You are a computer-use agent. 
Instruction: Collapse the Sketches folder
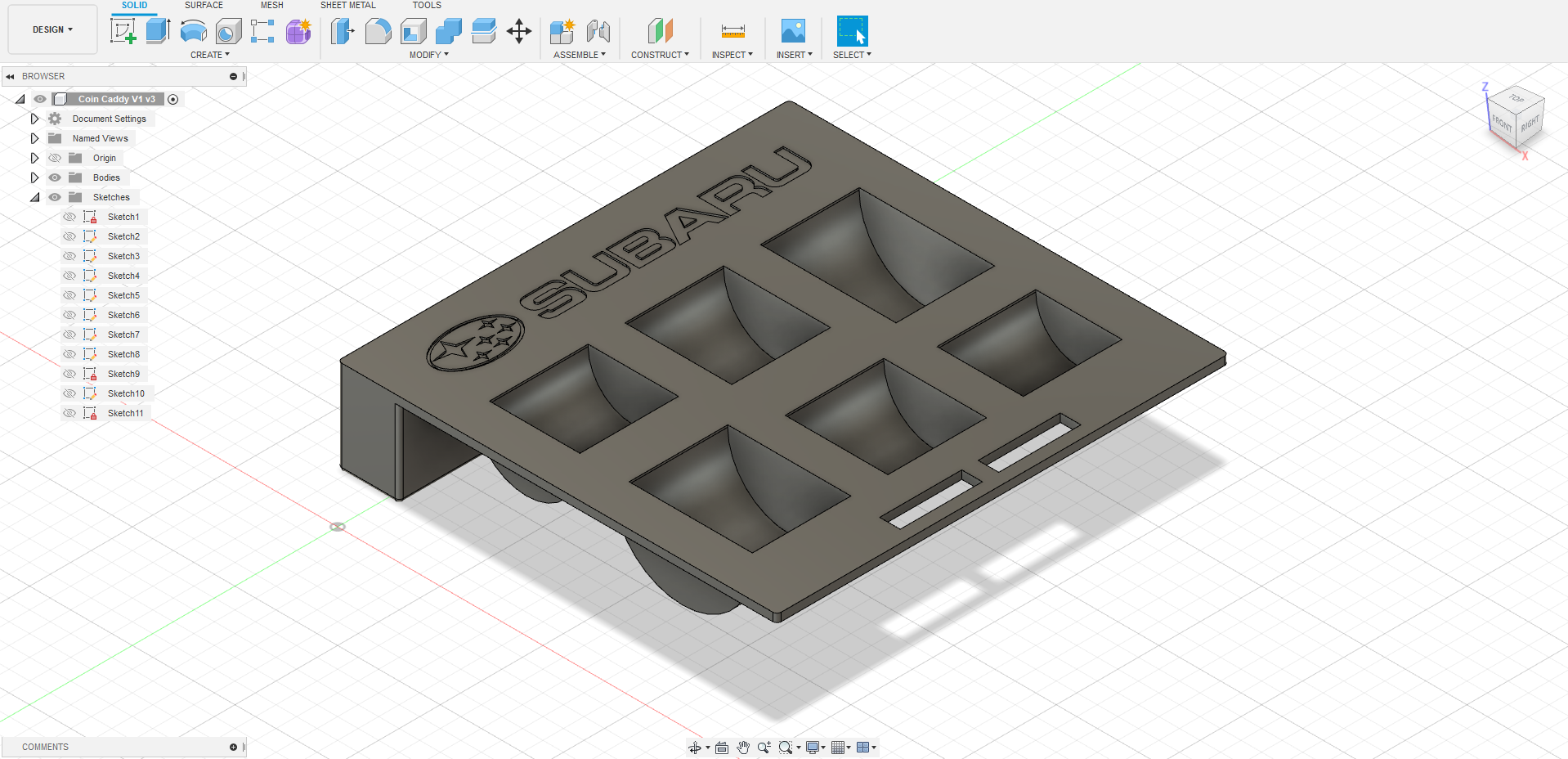click(35, 197)
